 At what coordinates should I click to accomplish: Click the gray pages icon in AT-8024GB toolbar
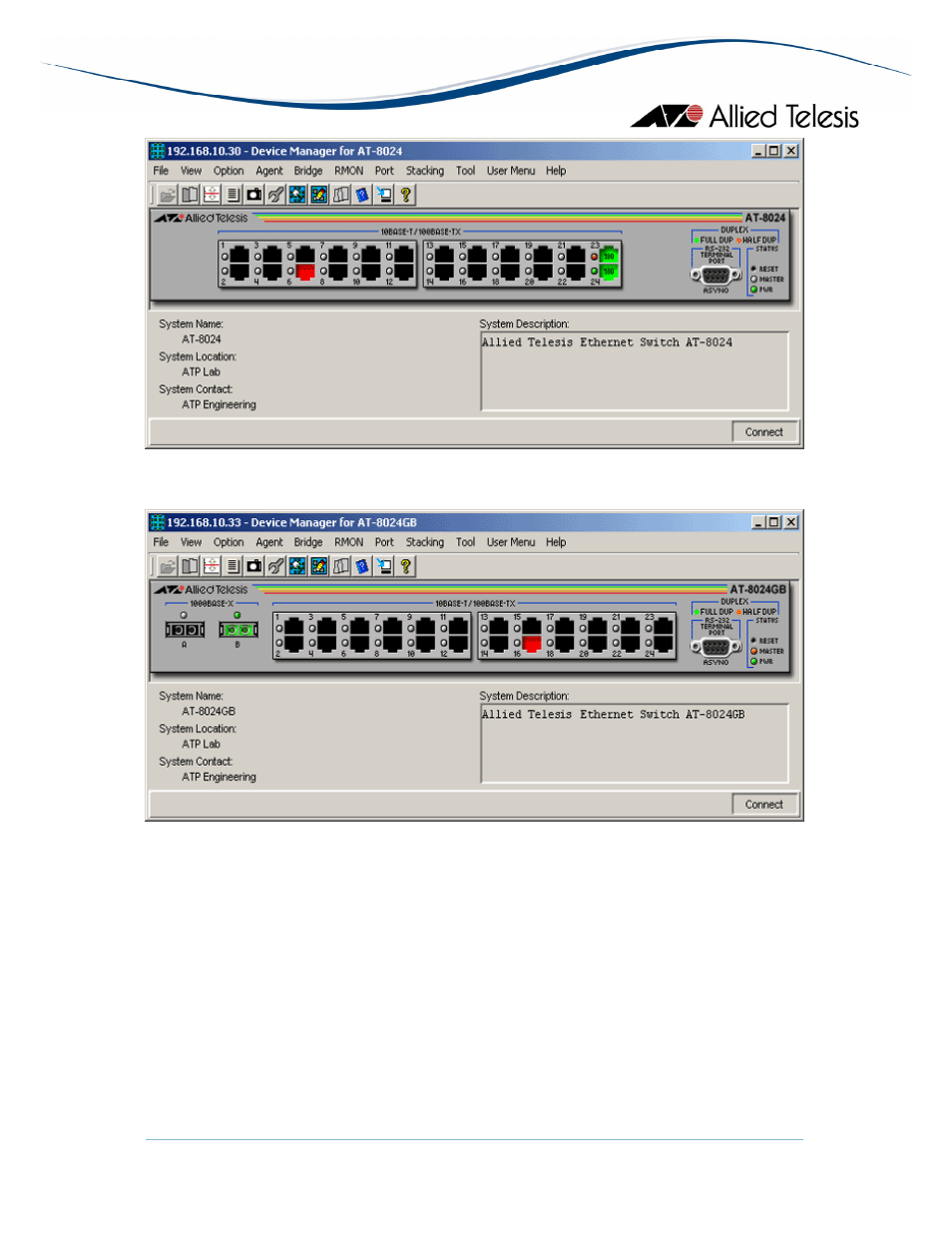point(341,566)
